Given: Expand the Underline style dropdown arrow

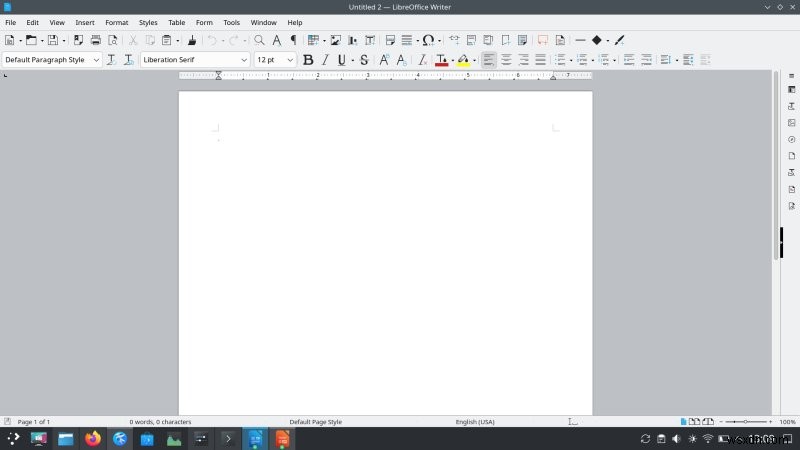Looking at the screenshot, I should click(353, 61).
